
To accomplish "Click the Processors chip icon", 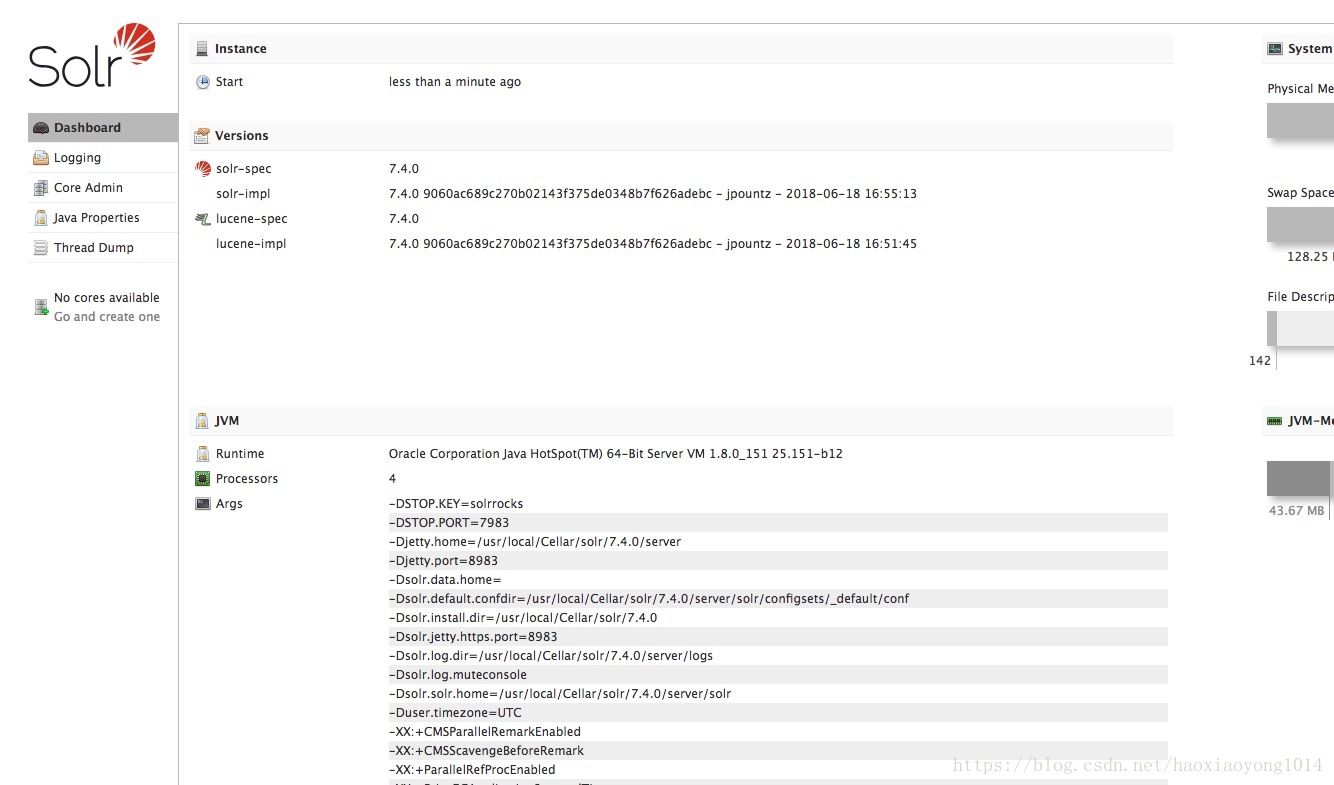I will point(203,479).
